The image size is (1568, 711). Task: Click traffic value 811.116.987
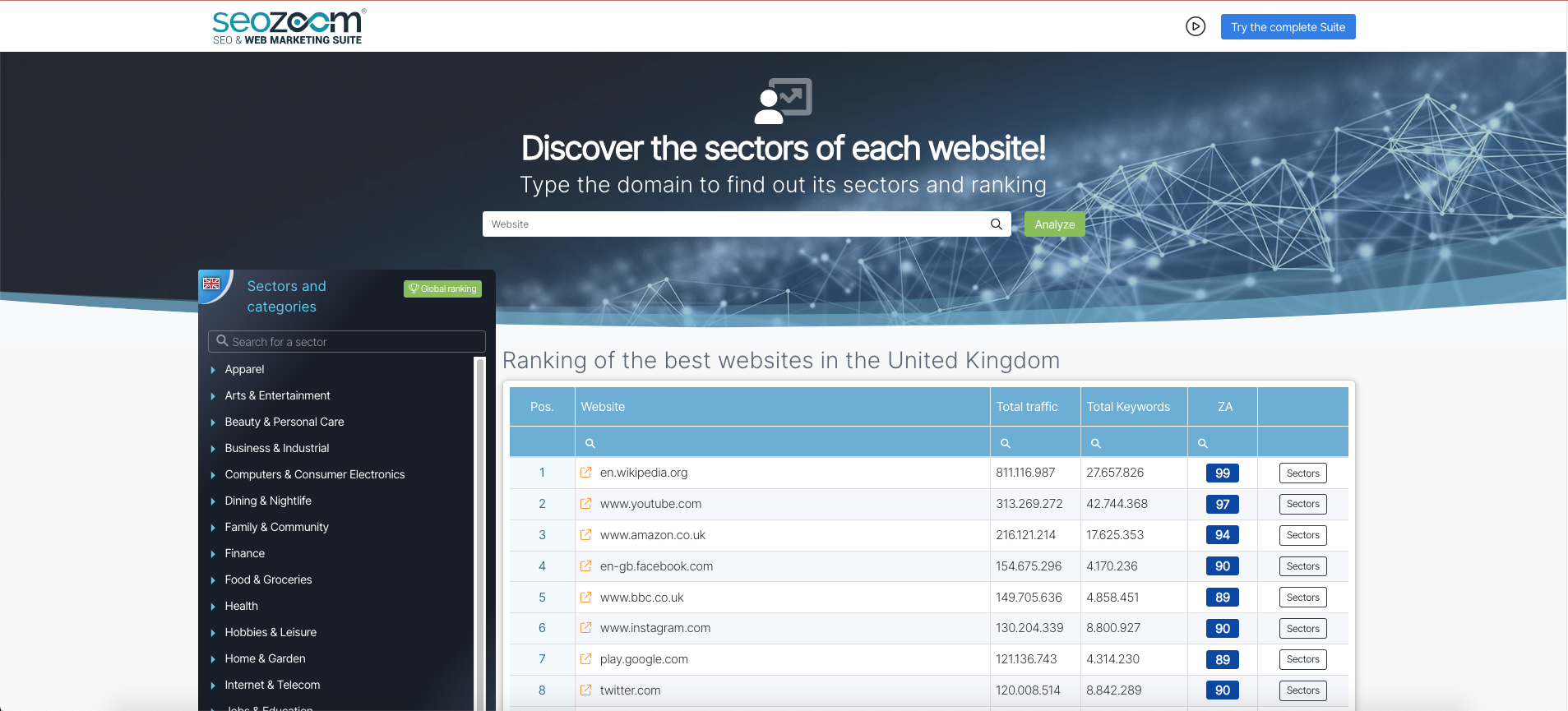pyautogui.click(x=1025, y=473)
